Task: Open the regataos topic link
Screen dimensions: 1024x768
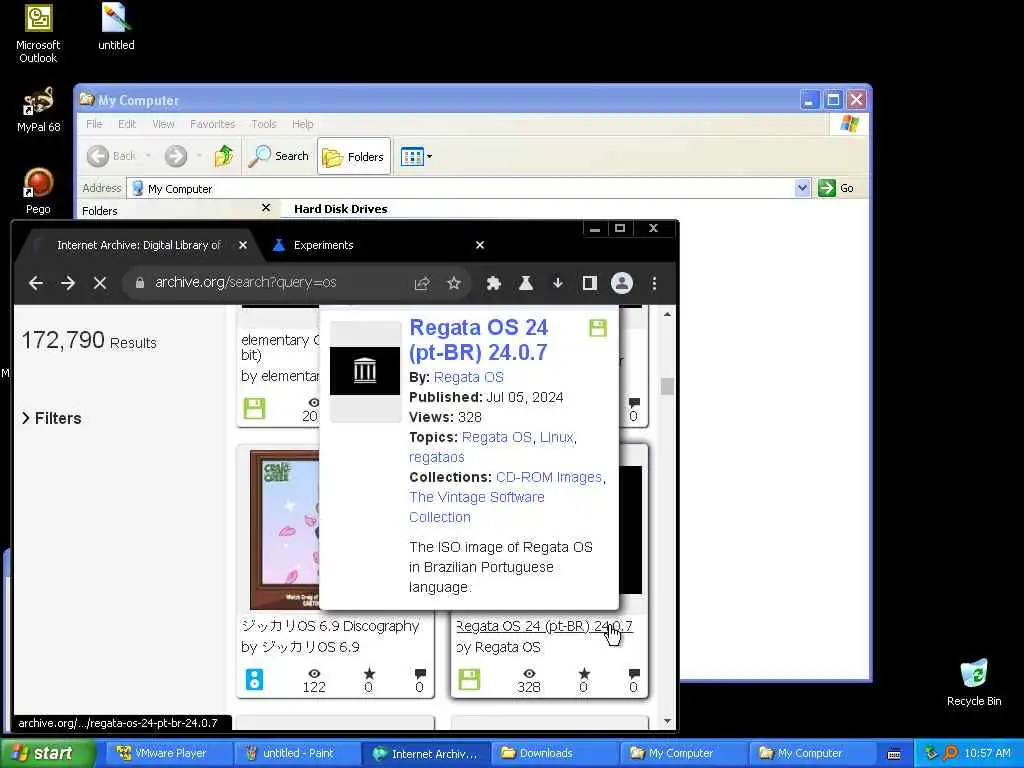Action: coord(437,457)
